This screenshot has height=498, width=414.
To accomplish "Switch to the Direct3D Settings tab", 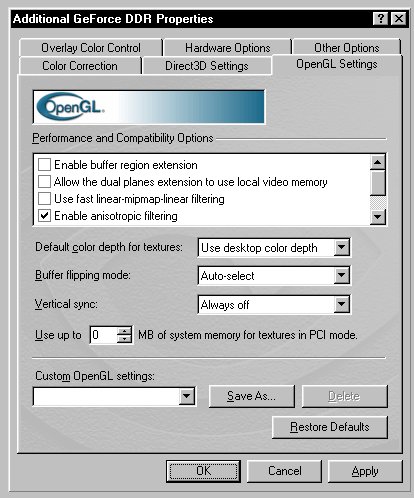I will click(207, 66).
